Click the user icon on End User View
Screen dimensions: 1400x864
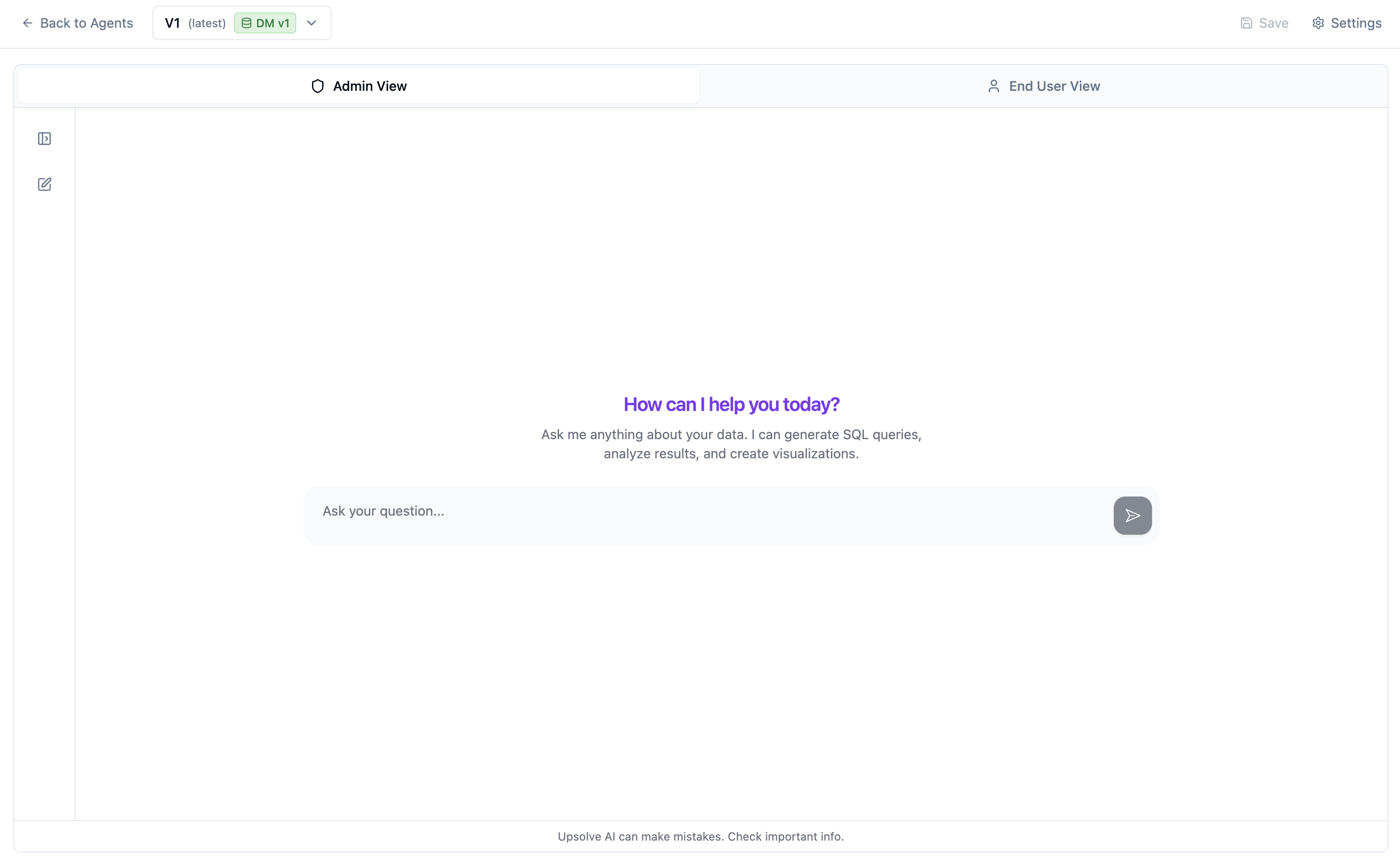point(994,86)
